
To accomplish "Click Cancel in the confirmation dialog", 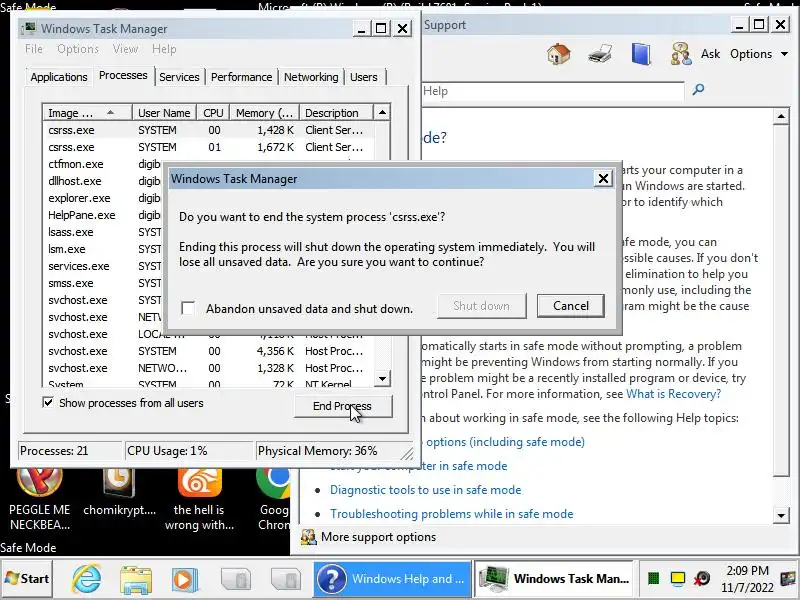I will pos(570,306).
